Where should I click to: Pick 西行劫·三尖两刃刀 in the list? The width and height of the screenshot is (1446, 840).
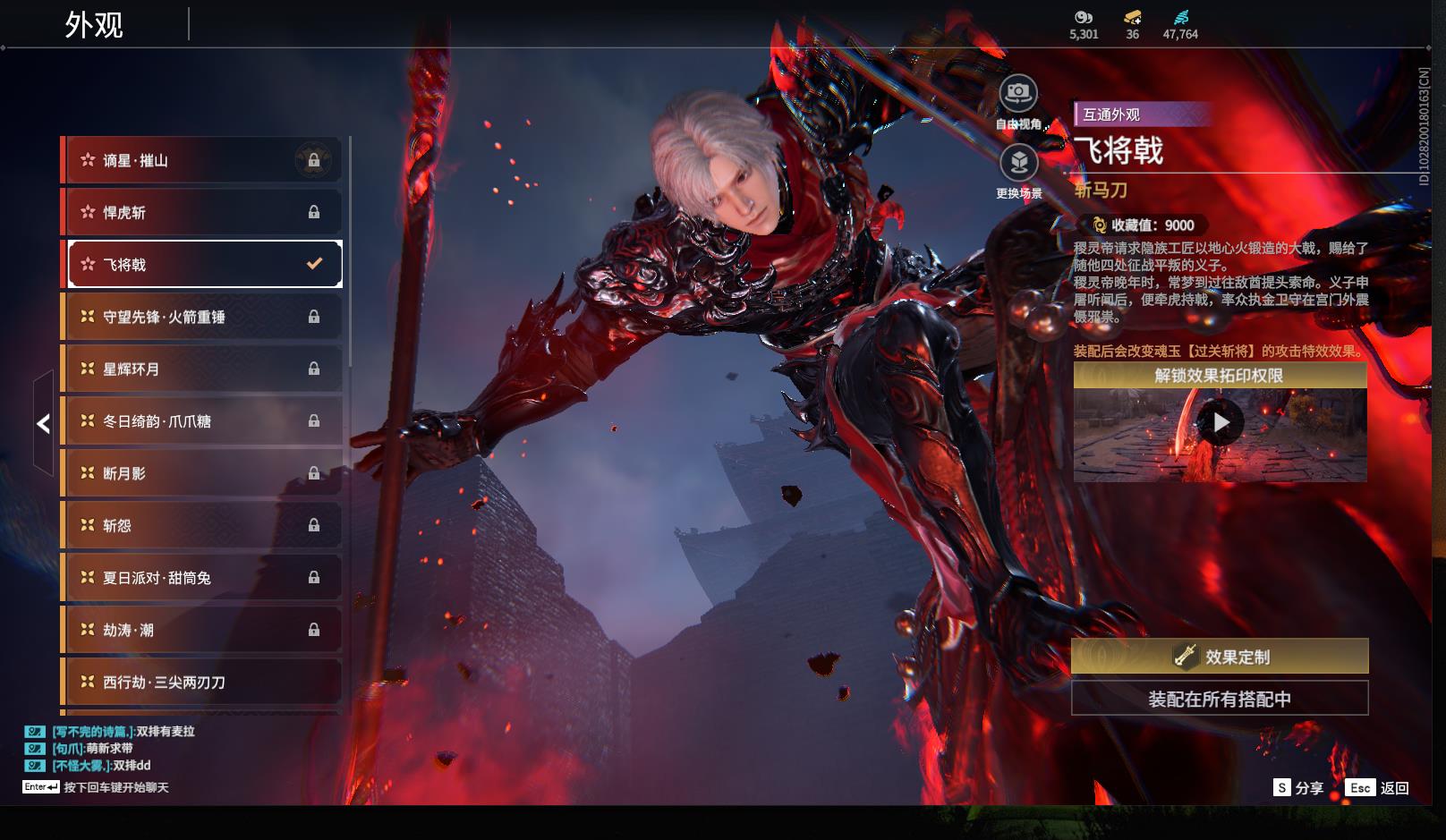[x=201, y=682]
